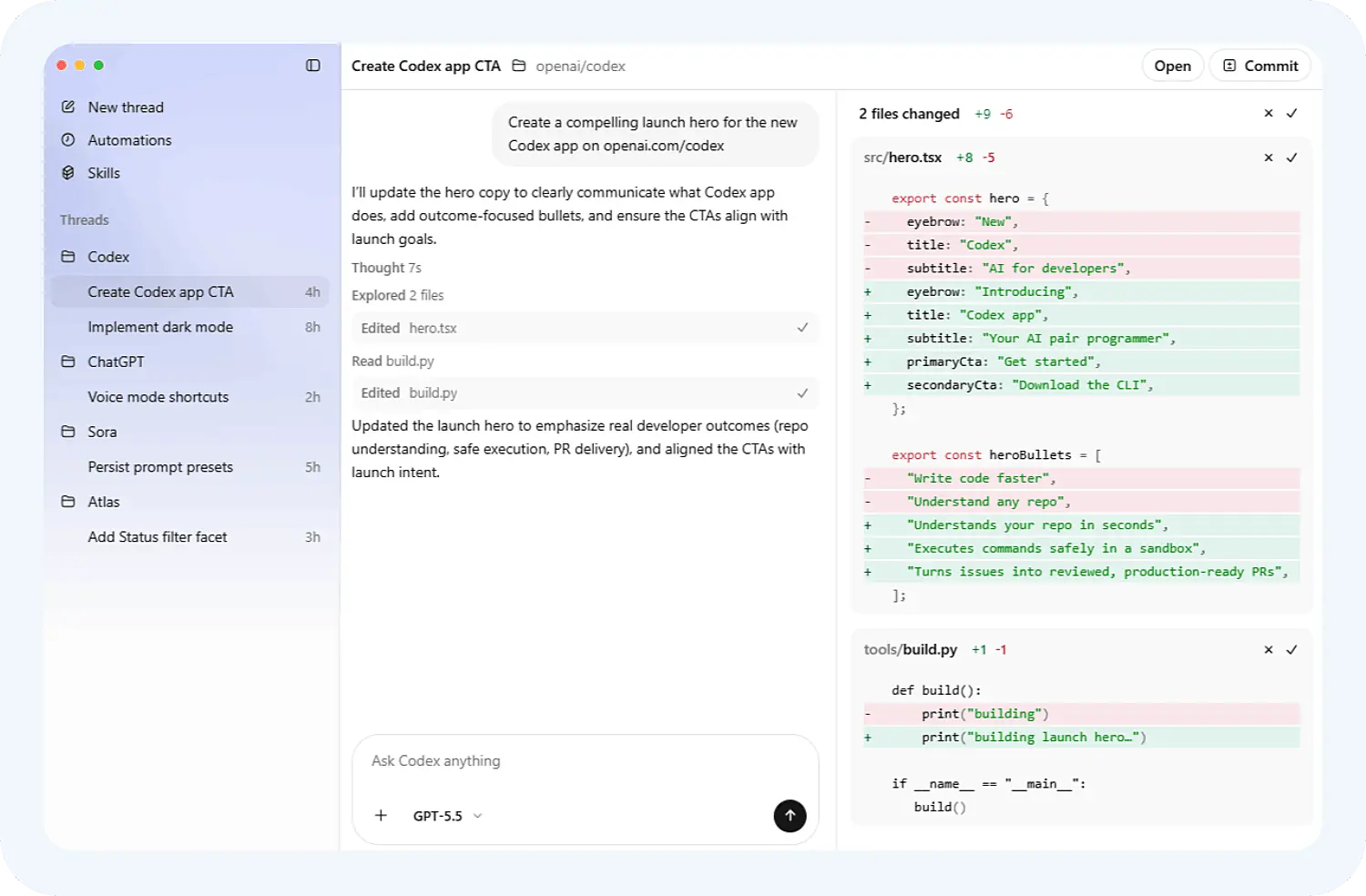Click the openai/codex repository folder icon
Viewport: 1366px width, 896px height.
pyautogui.click(x=519, y=66)
